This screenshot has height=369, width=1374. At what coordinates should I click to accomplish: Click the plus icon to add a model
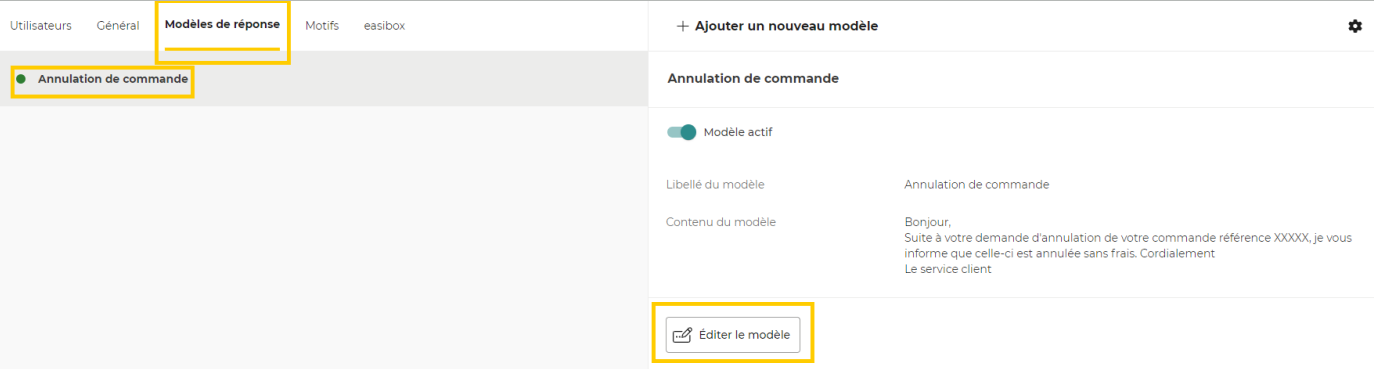tap(683, 26)
